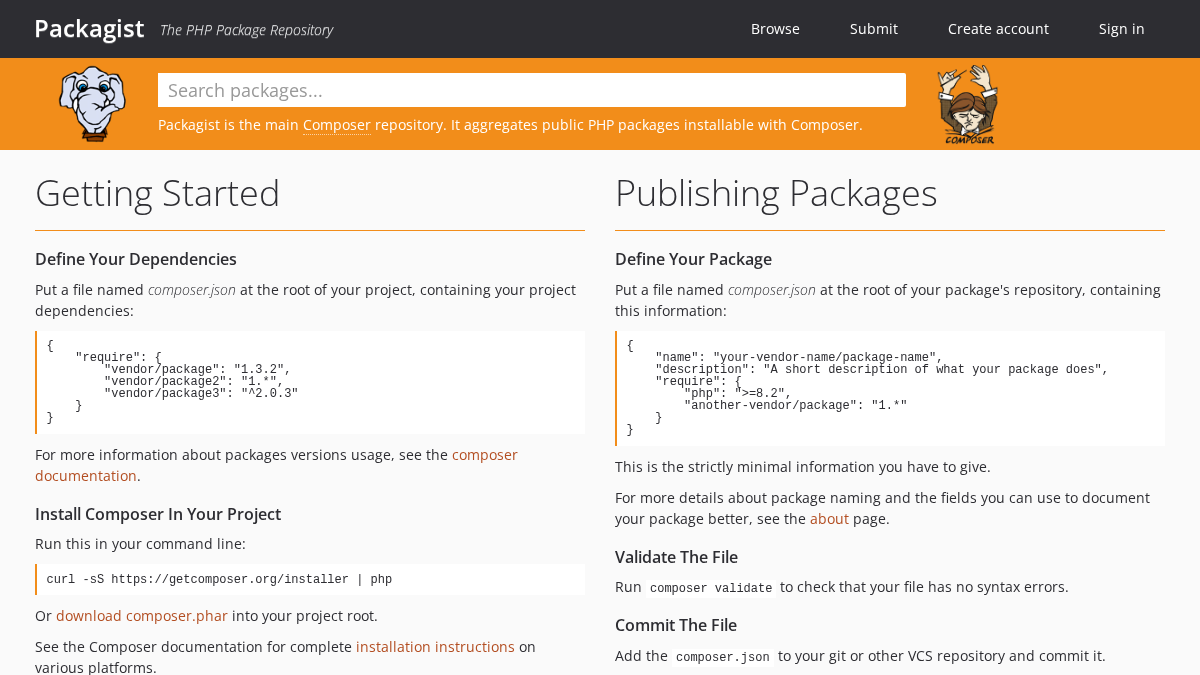Open the Browse menu item
Image resolution: width=1200 pixels, height=675 pixels.
coord(775,29)
